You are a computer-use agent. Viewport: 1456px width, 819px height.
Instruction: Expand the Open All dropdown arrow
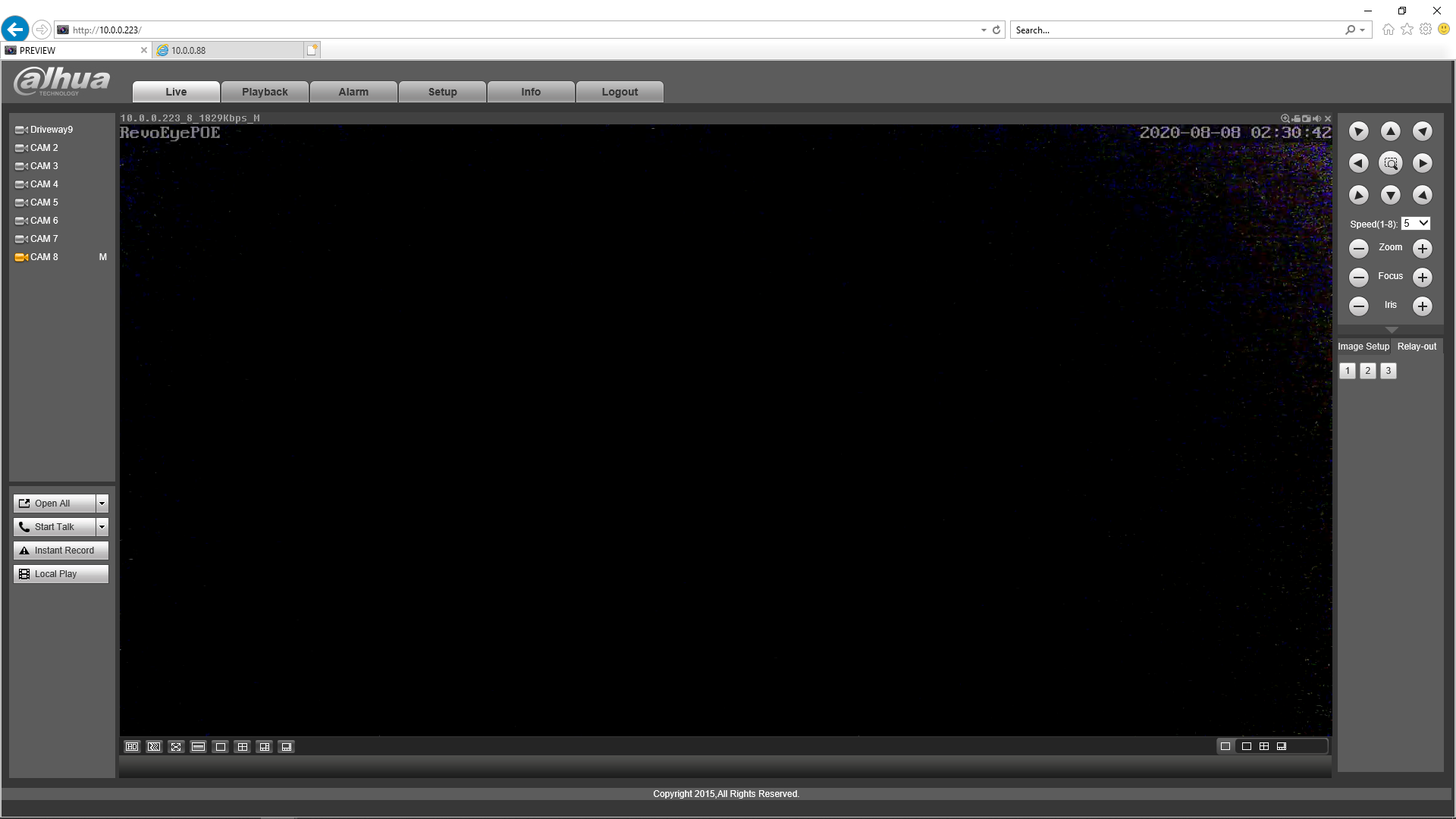pos(102,504)
